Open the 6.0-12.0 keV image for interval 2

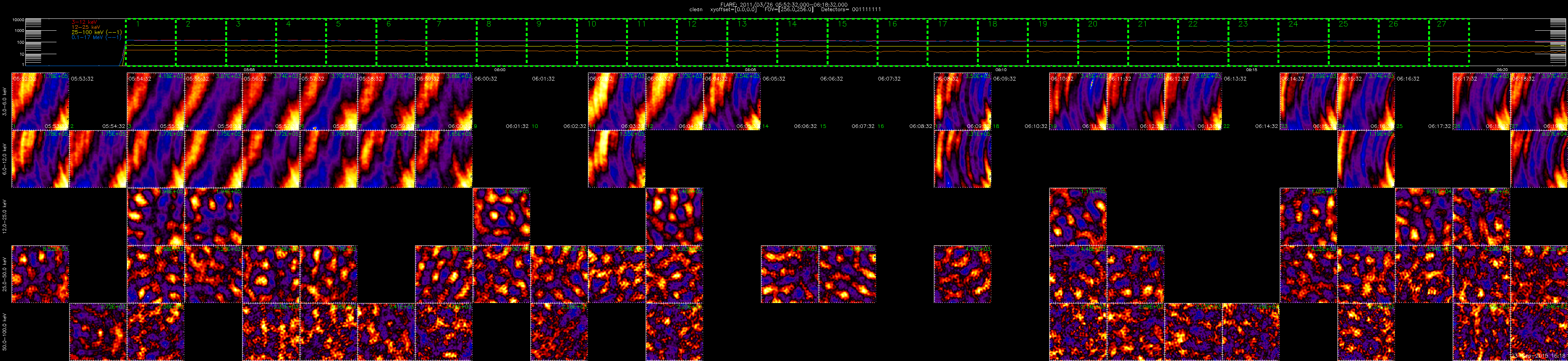pos(98,159)
